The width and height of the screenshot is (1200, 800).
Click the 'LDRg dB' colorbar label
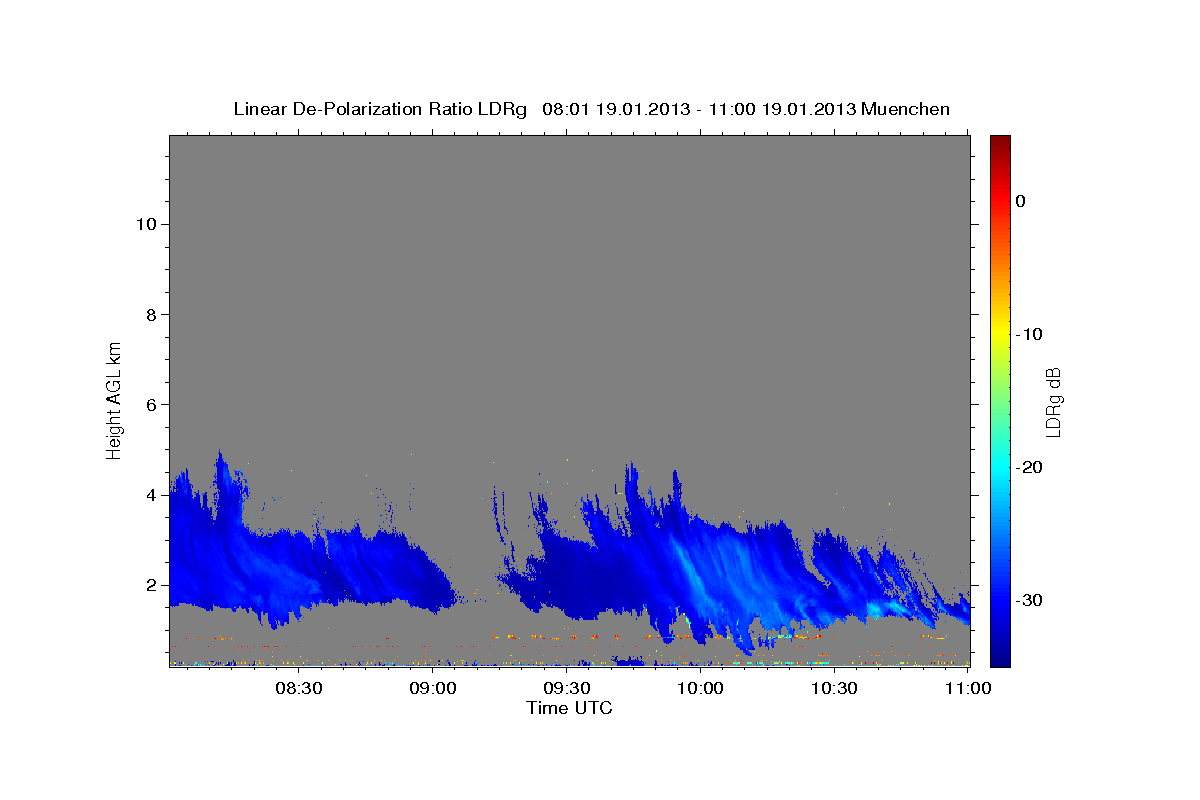coord(1053,400)
